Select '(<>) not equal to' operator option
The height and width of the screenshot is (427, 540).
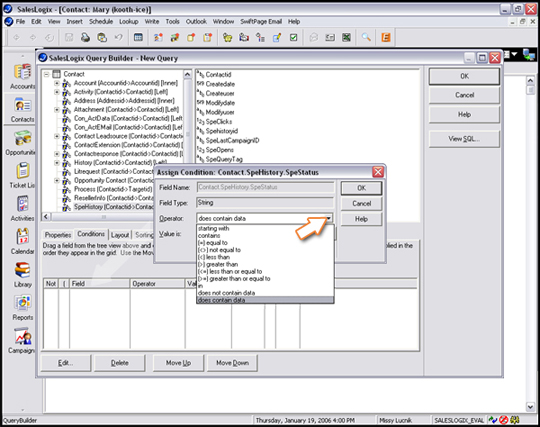tap(265, 250)
